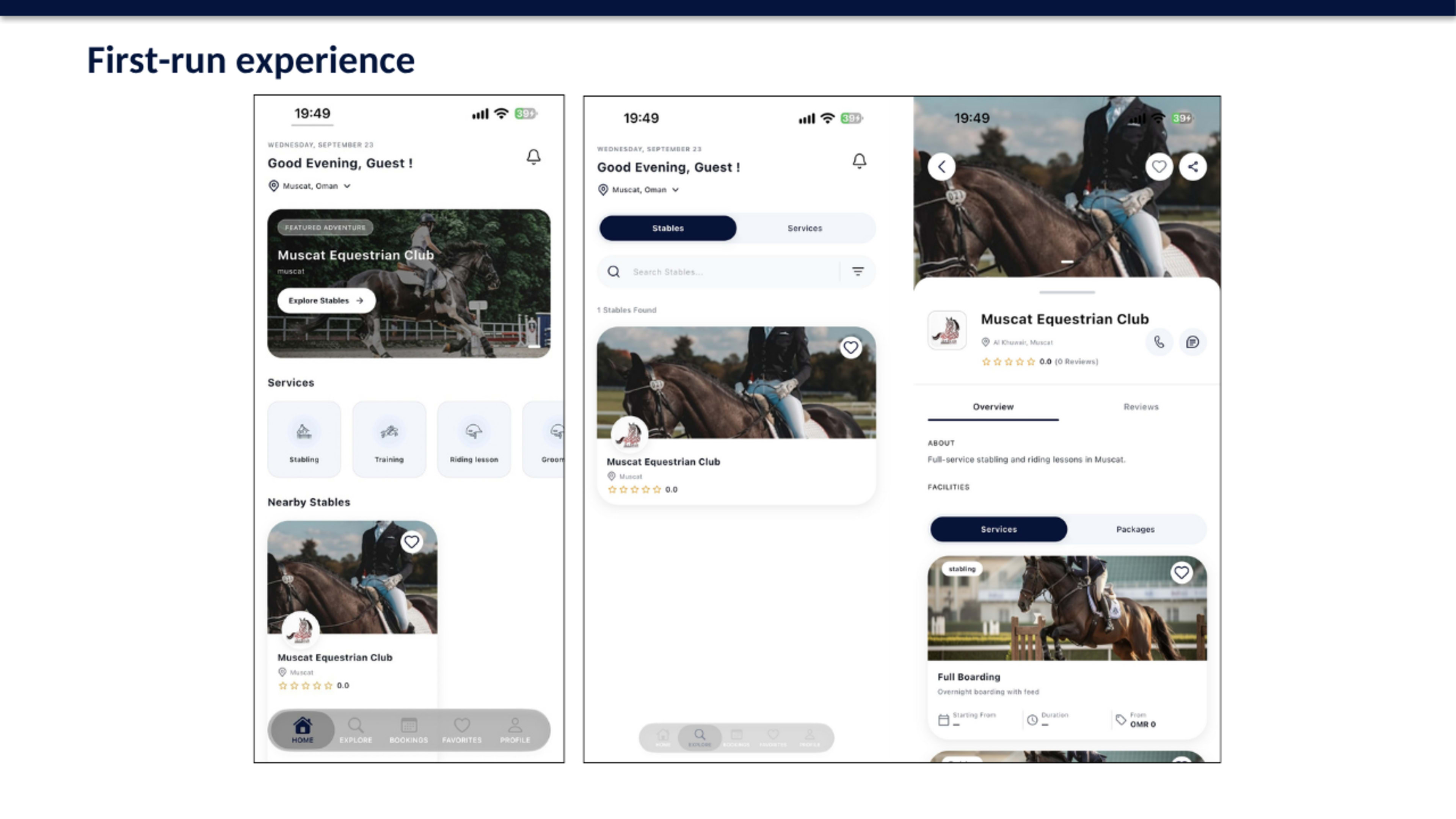Favorite the Explore list stable card heart
1456x819 pixels.
tap(850, 347)
